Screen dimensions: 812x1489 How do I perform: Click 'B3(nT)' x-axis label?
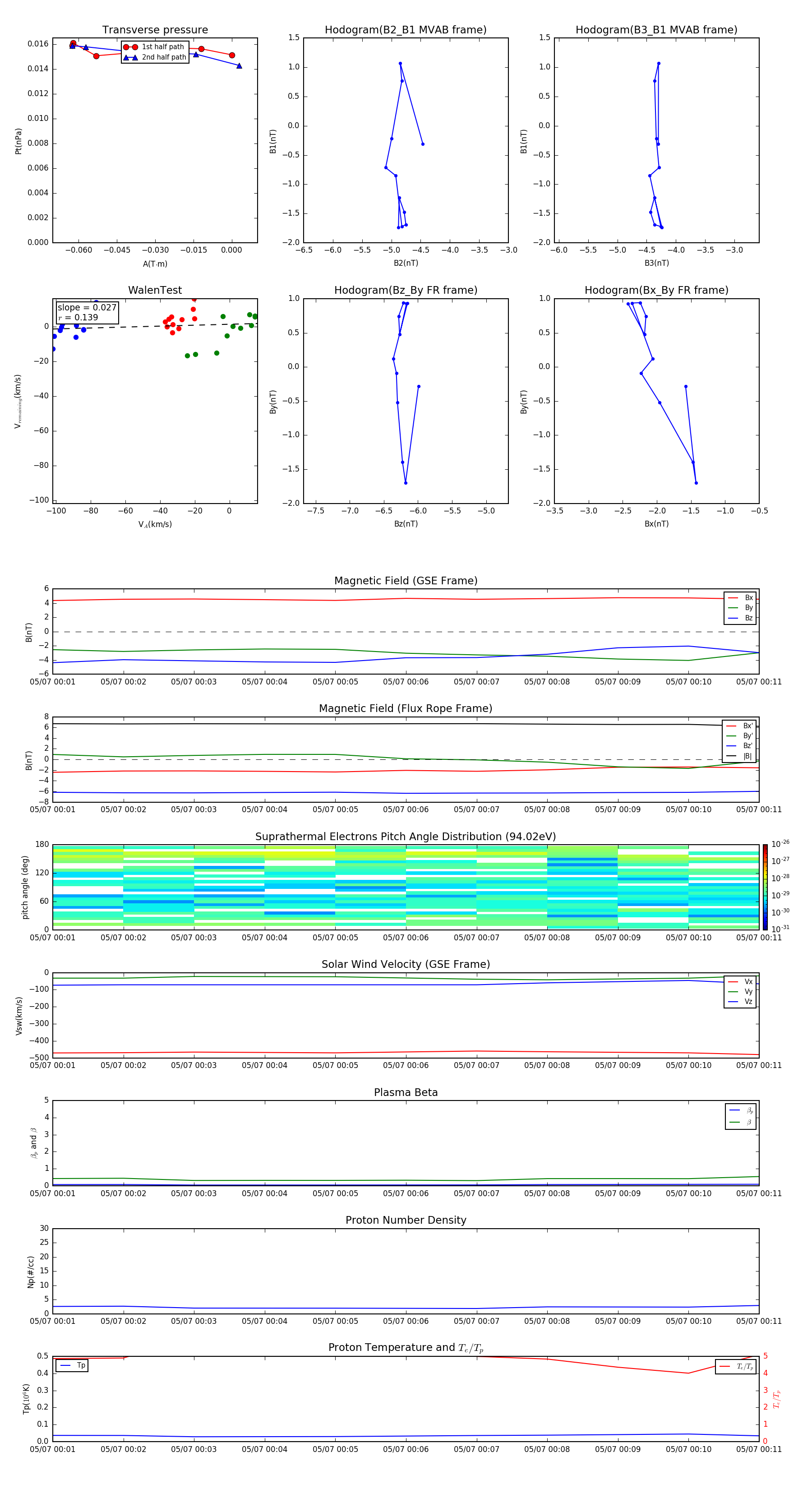(656, 263)
